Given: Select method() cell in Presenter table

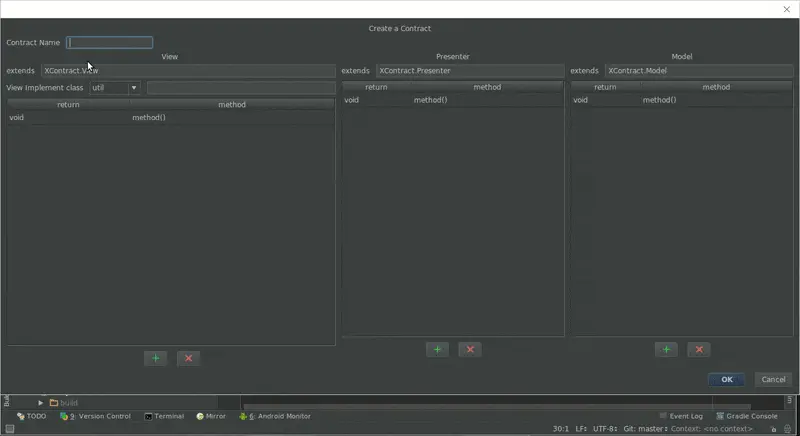Looking at the screenshot, I should point(487,100).
